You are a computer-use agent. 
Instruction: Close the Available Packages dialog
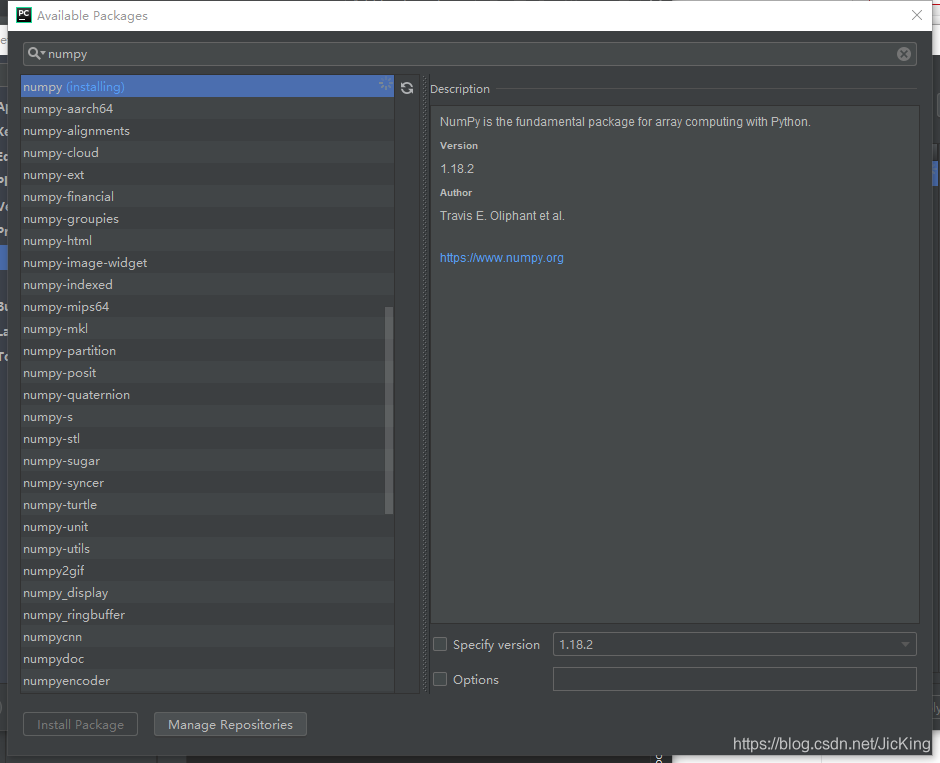[917, 15]
